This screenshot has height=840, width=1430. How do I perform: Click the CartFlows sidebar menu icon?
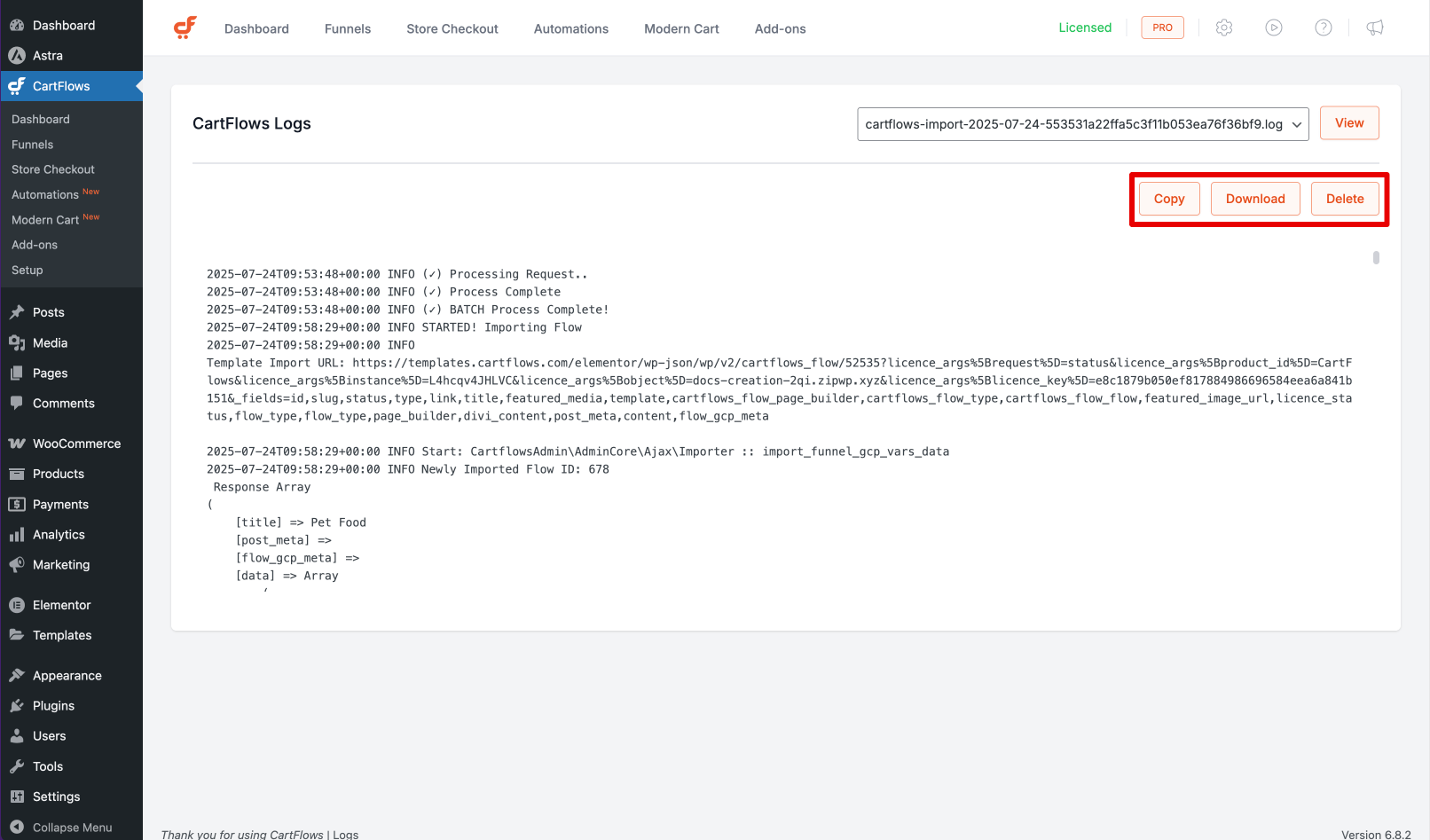point(17,86)
